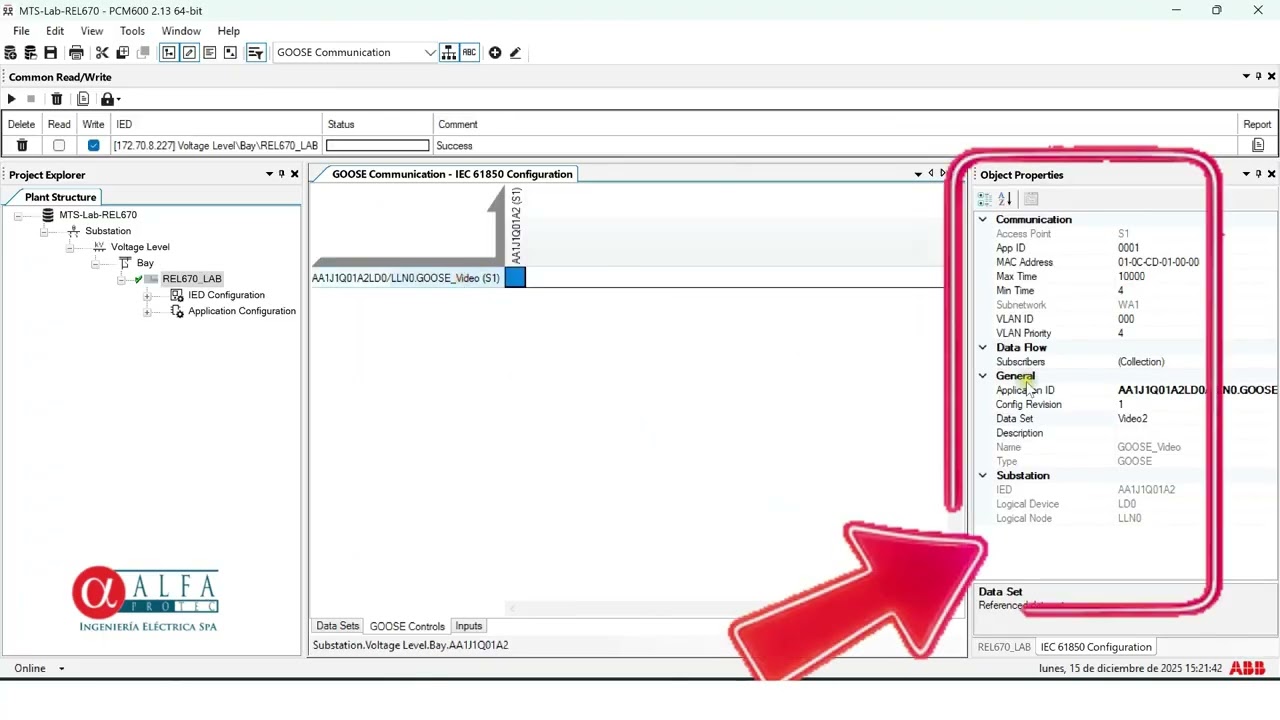The image size is (1280, 720).
Task: Click the stop icon in Common Read/Write
Action: (31, 99)
